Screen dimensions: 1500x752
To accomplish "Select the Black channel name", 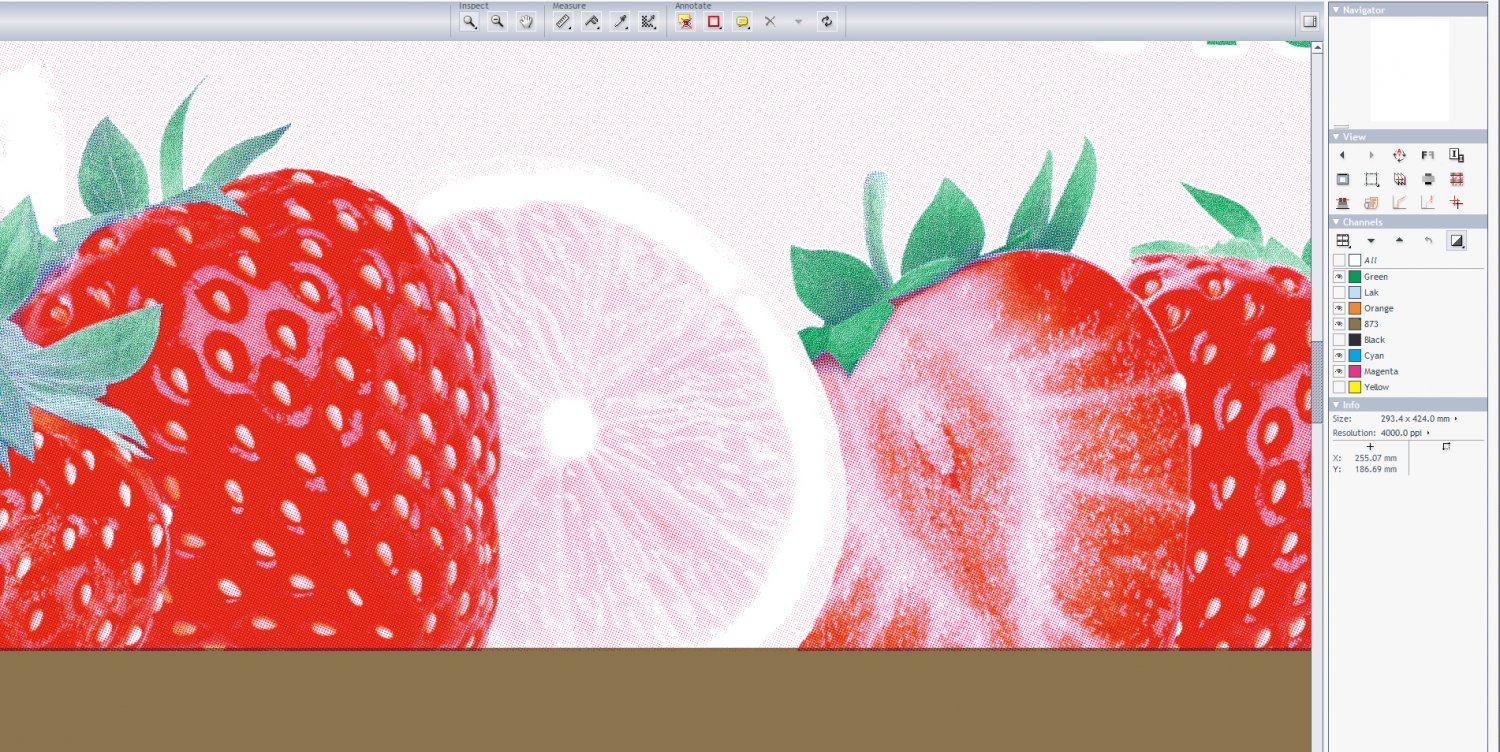I will (1375, 340).
